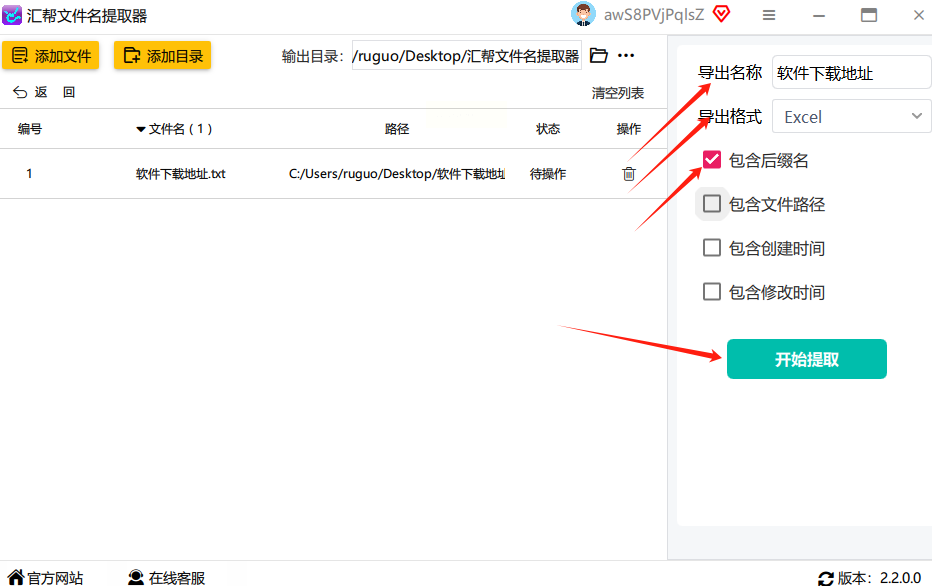Click the 导出名称 text field
This screenshot has width=932, height=586.
click(x=852, y=73)
